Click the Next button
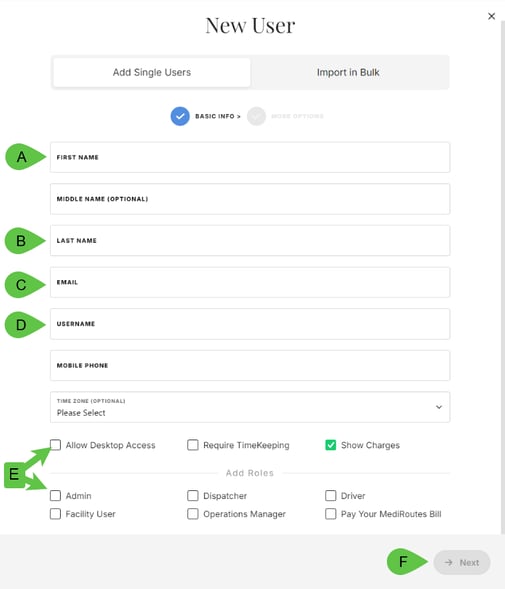The width and height of the screenshot is (505, 589). tap(462, 562)
